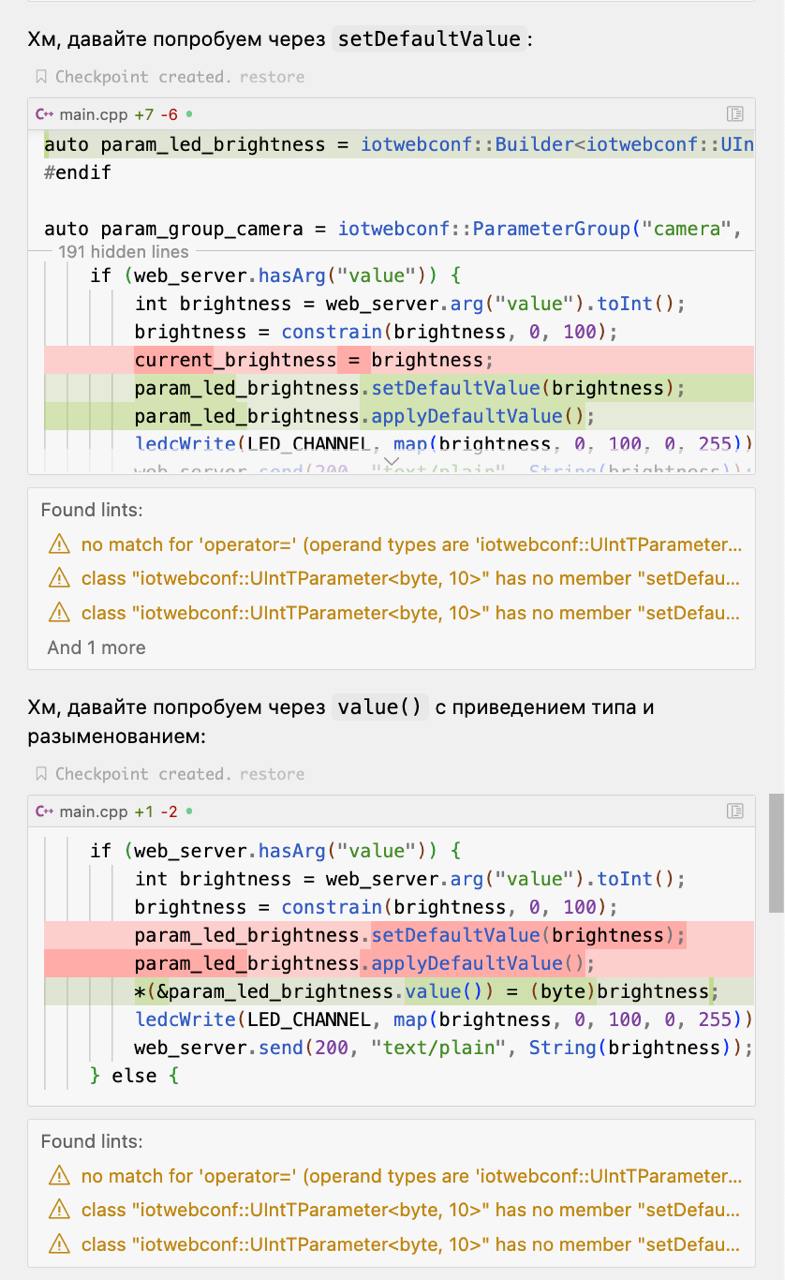Click the second checkpoint bookmark icon
785x1280 pixels.
click(x=41, y=774)
